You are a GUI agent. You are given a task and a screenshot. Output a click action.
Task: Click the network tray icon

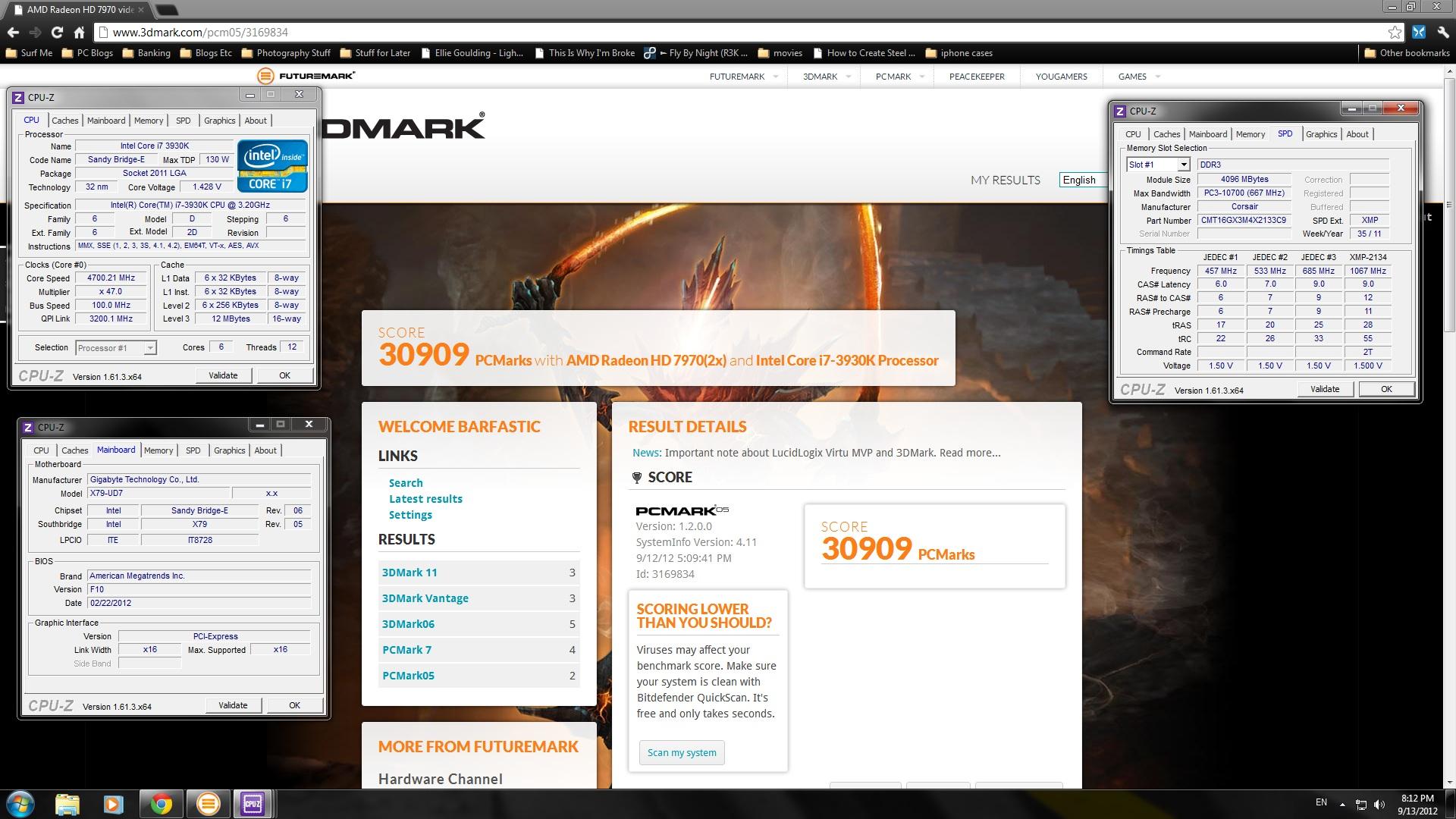(1361, 804)
